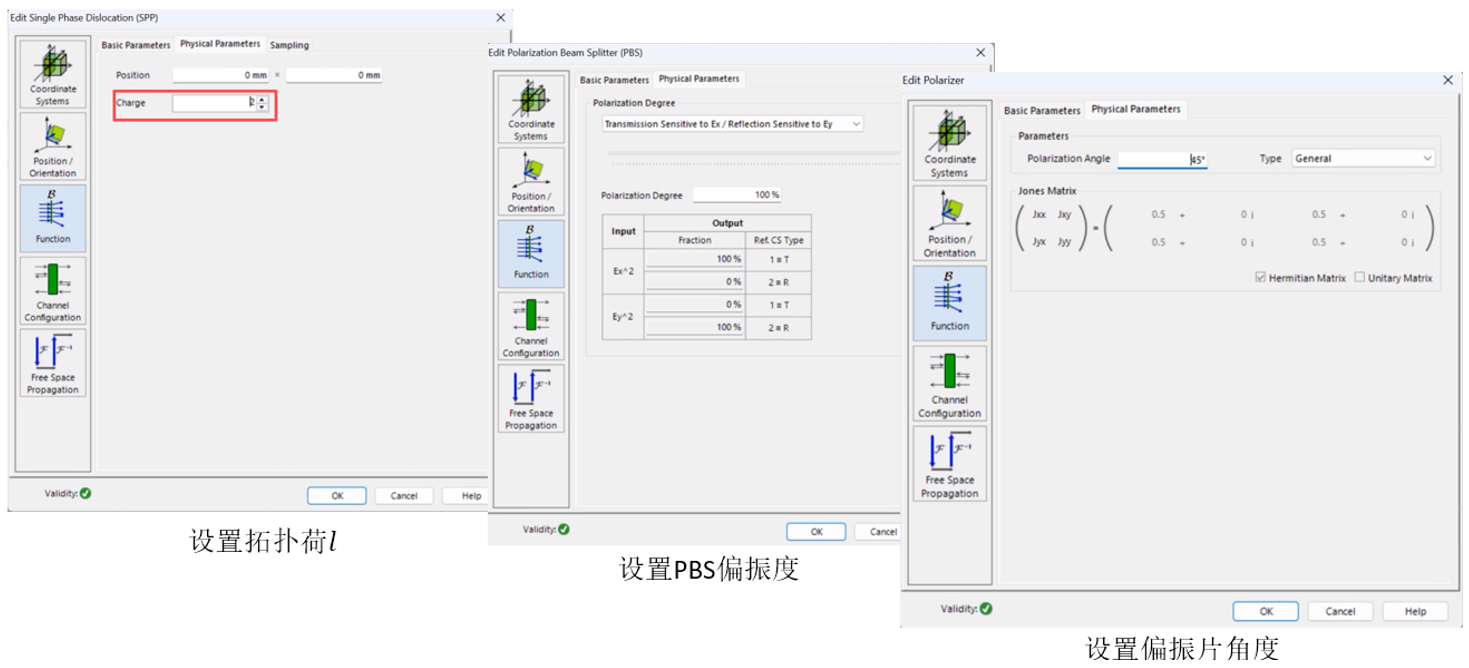Toggle the Hermitian Matrix checkbox
Image resolution: width=1469 pixels, height=668 pixels.
tap(1260, 278)
